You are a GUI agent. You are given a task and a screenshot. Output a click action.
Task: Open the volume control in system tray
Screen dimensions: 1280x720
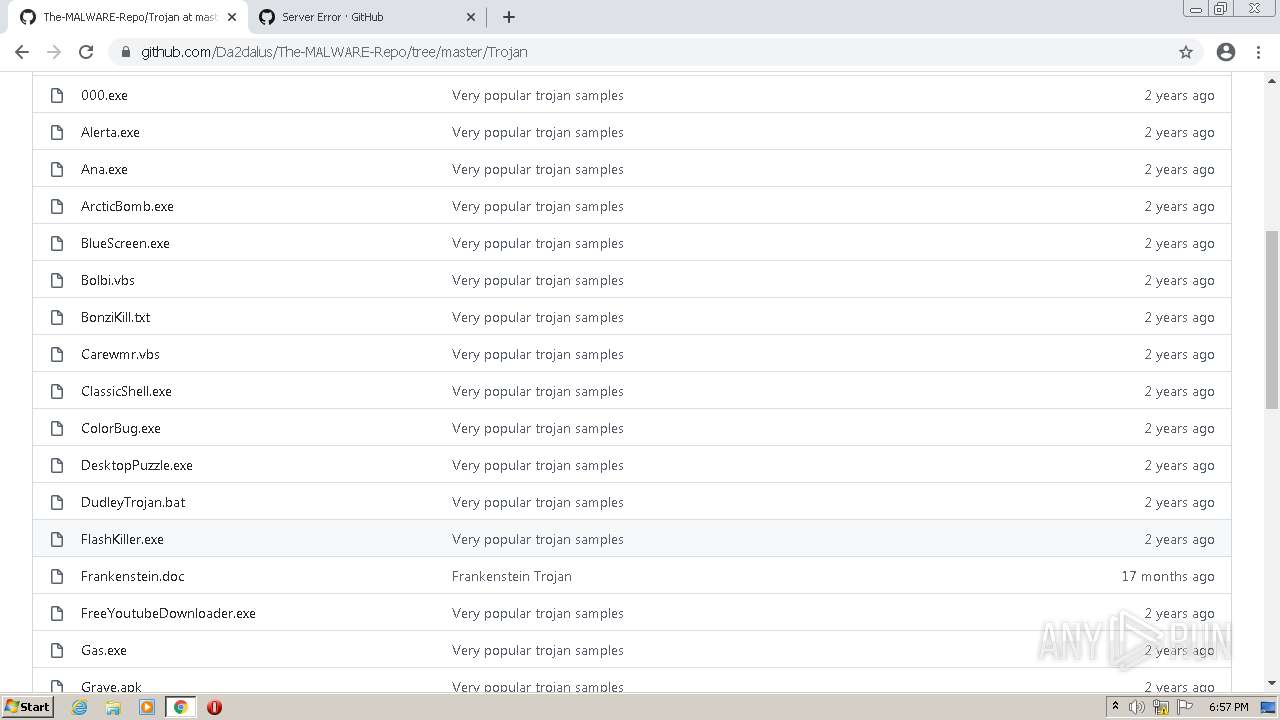coord(1137,707)
